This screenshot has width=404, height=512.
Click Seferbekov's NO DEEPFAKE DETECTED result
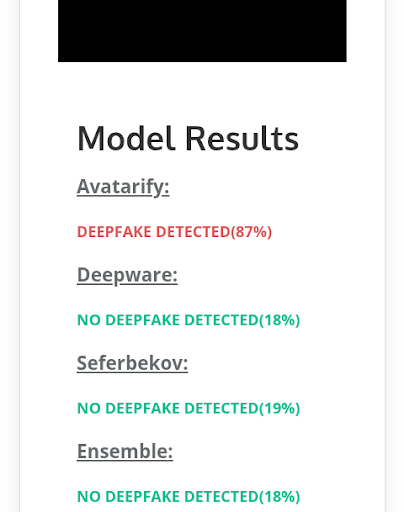point(188,408)
